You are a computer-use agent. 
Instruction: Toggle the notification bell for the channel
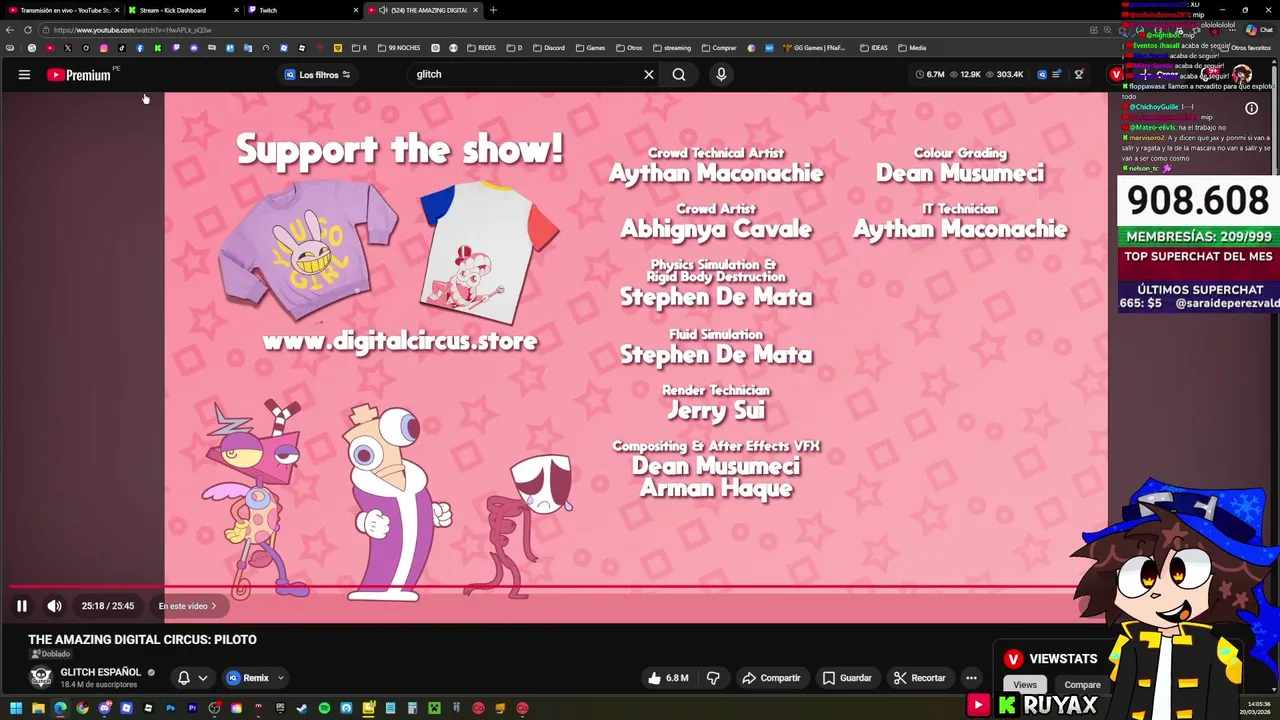pyautogui.click(x=184, y=678)
